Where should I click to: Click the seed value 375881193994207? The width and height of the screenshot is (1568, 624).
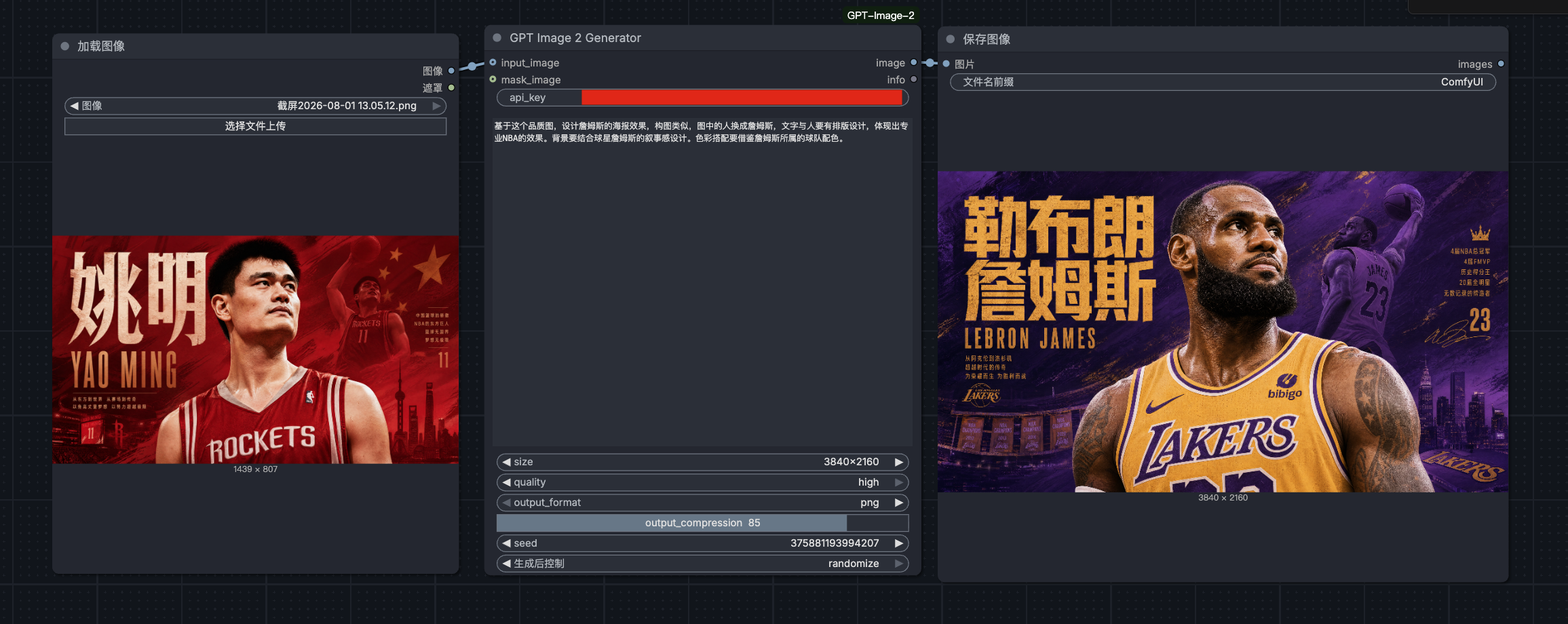[x=835, y=543]
